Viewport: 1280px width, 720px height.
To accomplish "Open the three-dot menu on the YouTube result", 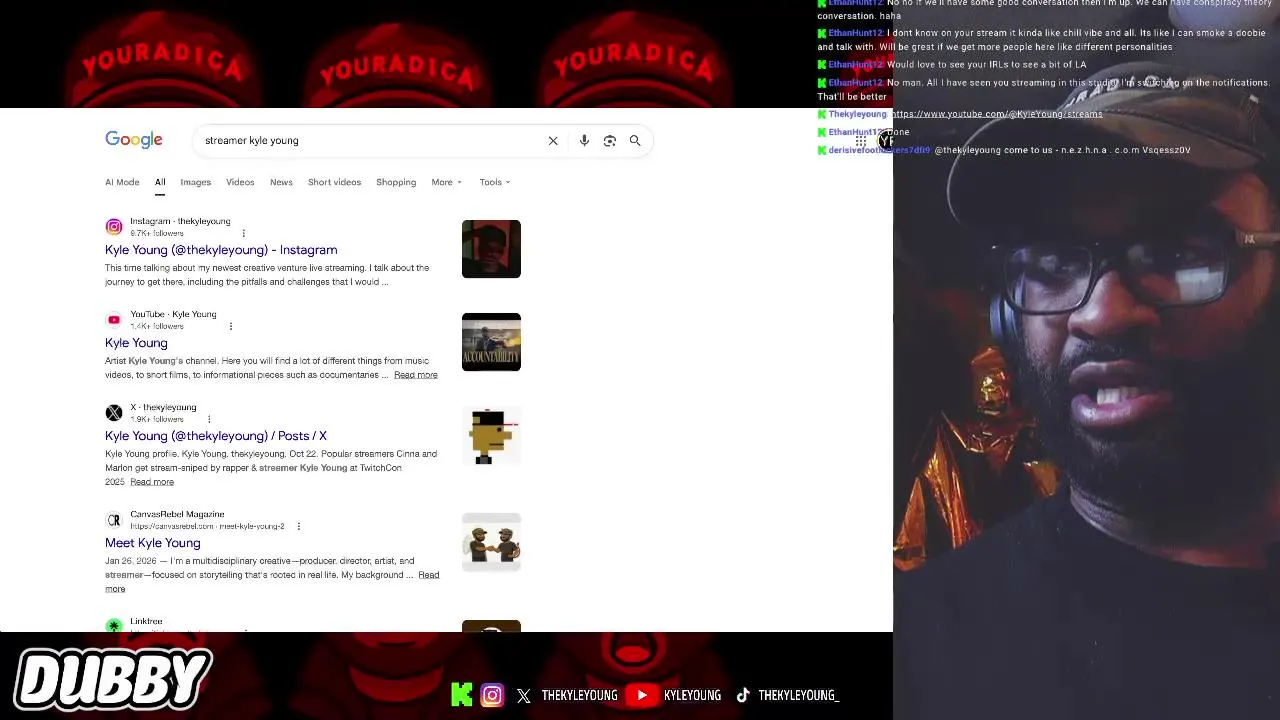I will click(230, 326).
